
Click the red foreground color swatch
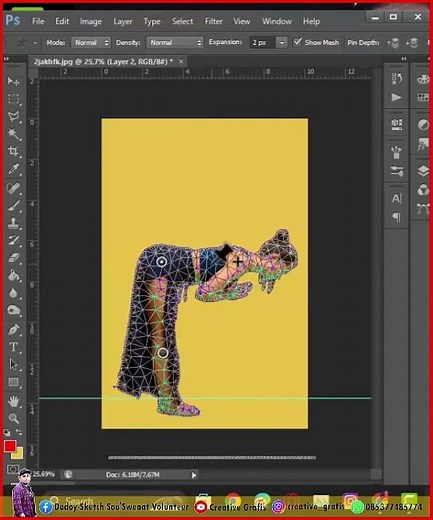click(x=10, y=446)
